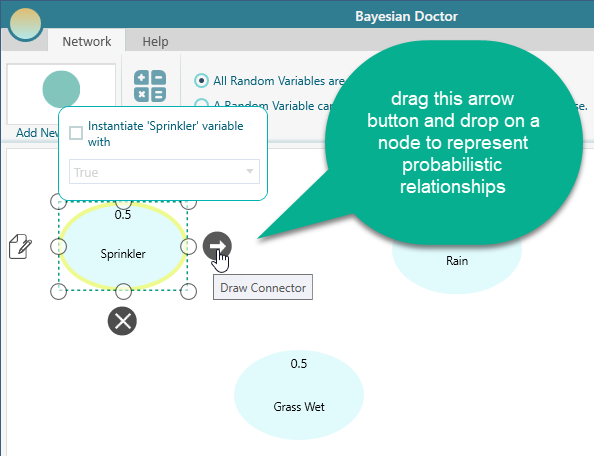Select the second 'A Random Variable can' radio
The height and width of the screenshot is (456, 594).
(201, 103)
